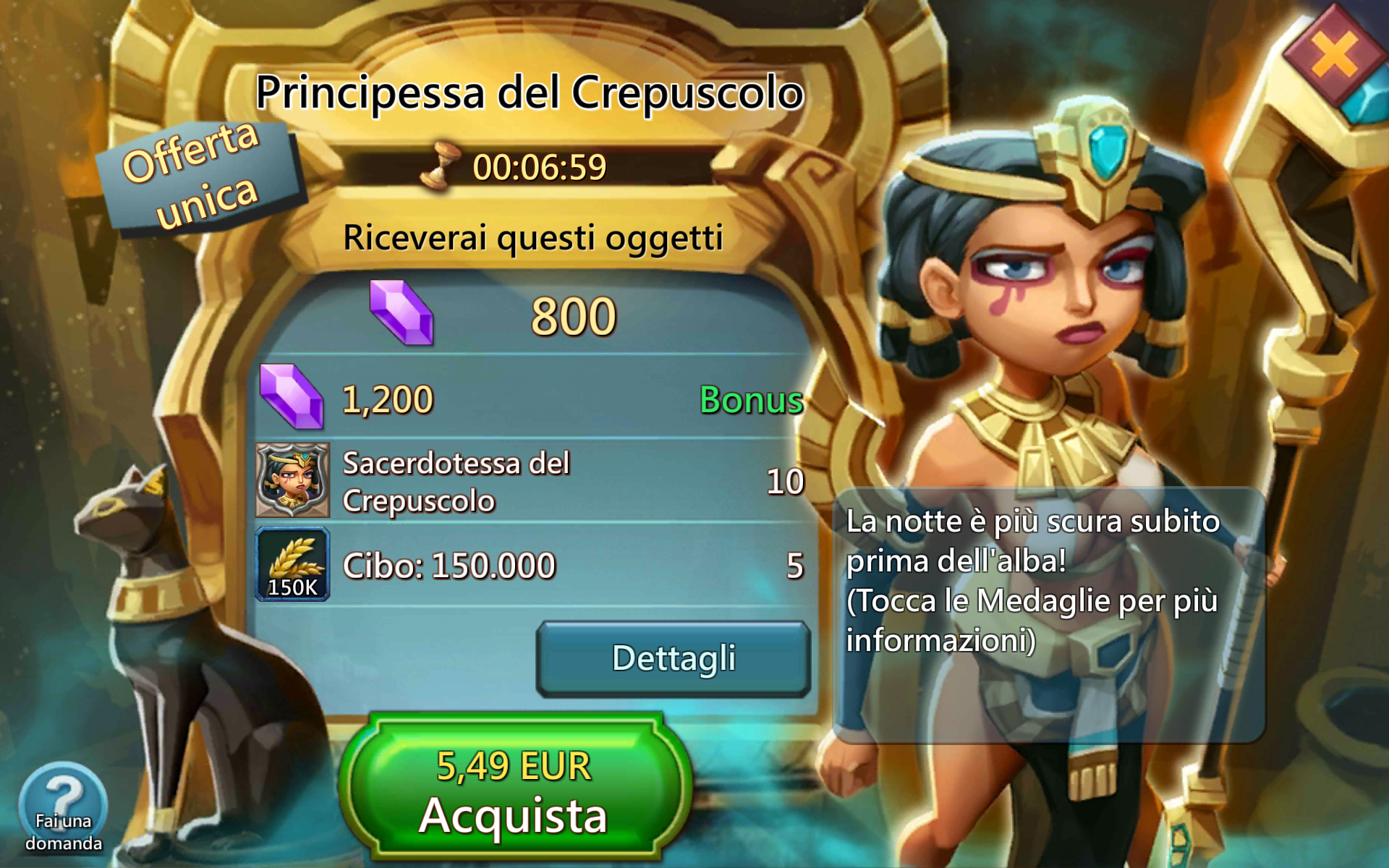Click the 5,49 EUR price label

click(x=514, y=766)
